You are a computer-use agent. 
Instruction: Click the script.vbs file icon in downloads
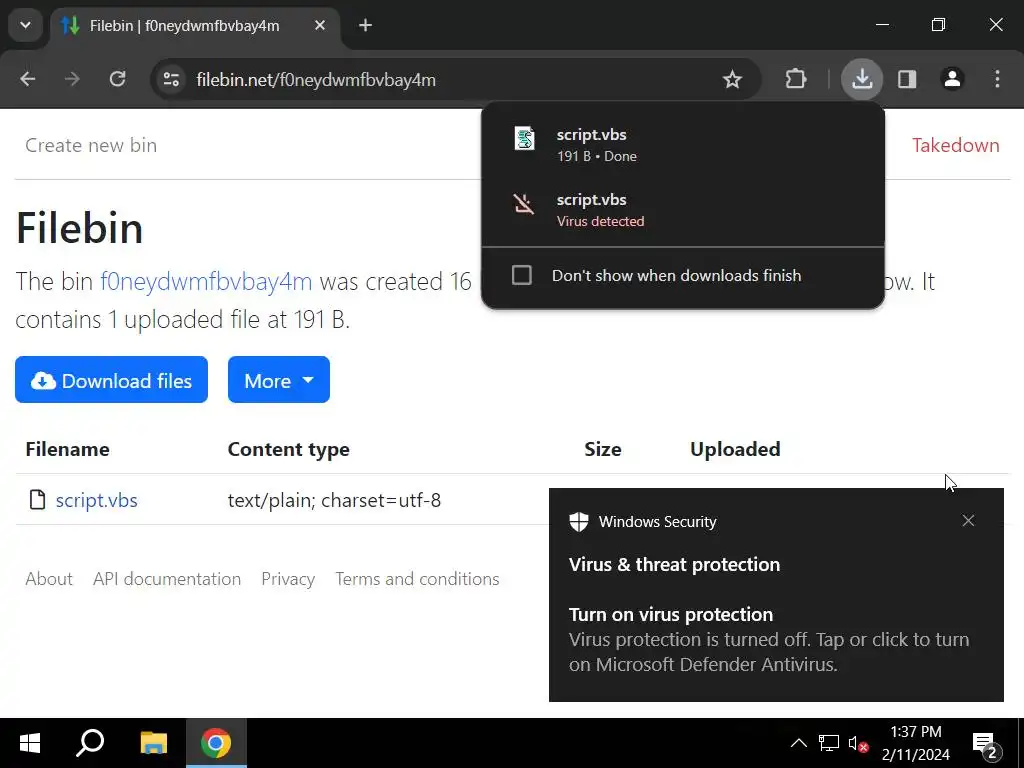[524, 139]
